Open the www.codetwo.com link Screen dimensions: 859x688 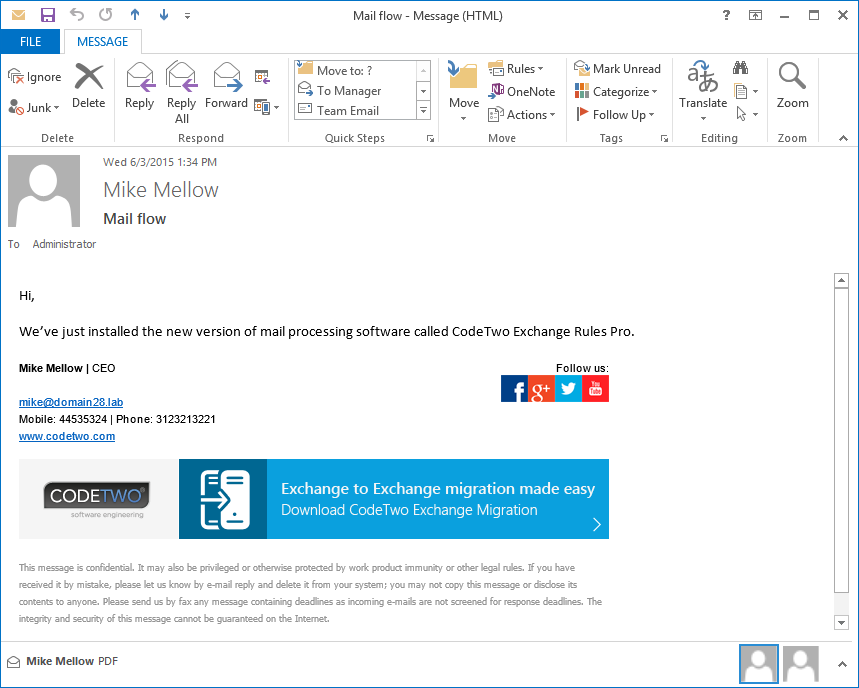(x=67, y=437)
